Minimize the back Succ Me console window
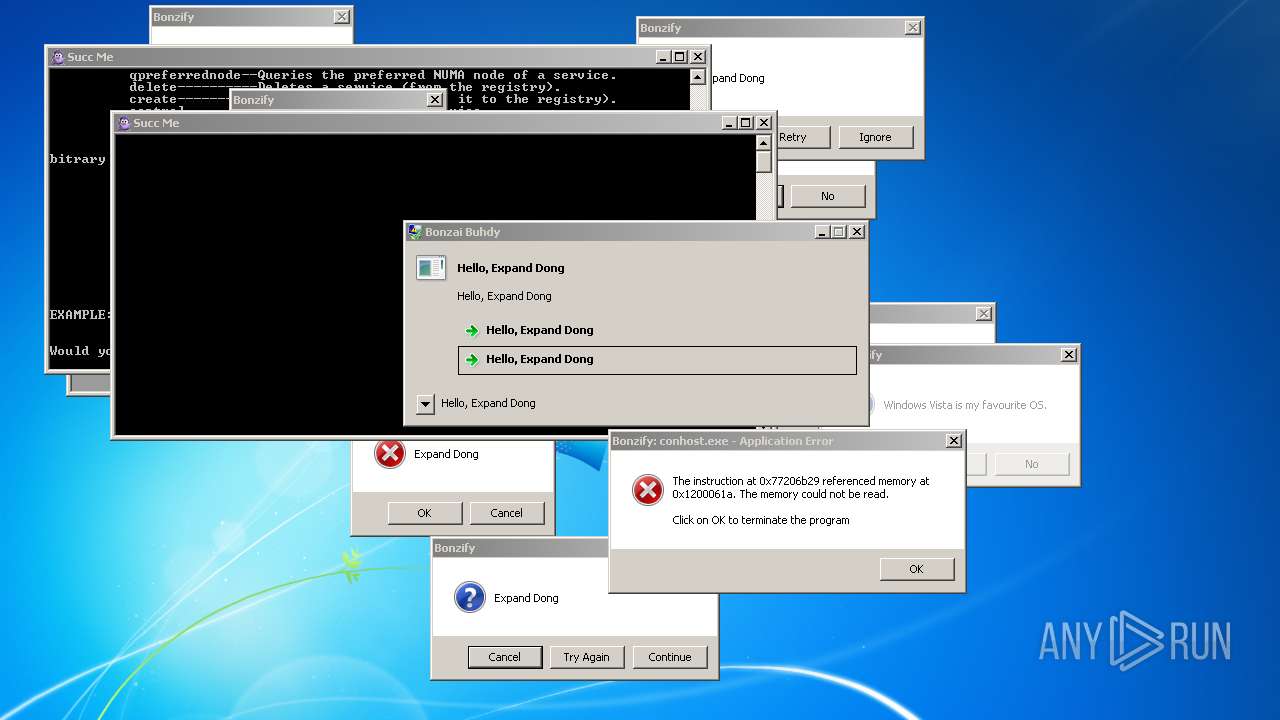Screen dimensions: 1280x720 click(x=664, y=57)
